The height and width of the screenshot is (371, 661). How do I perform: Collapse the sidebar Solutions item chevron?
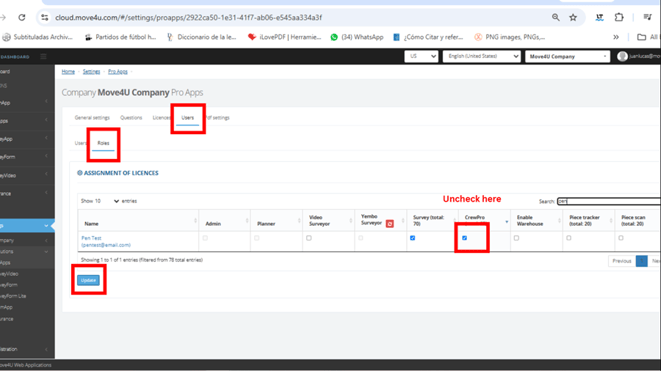(46, 252)
